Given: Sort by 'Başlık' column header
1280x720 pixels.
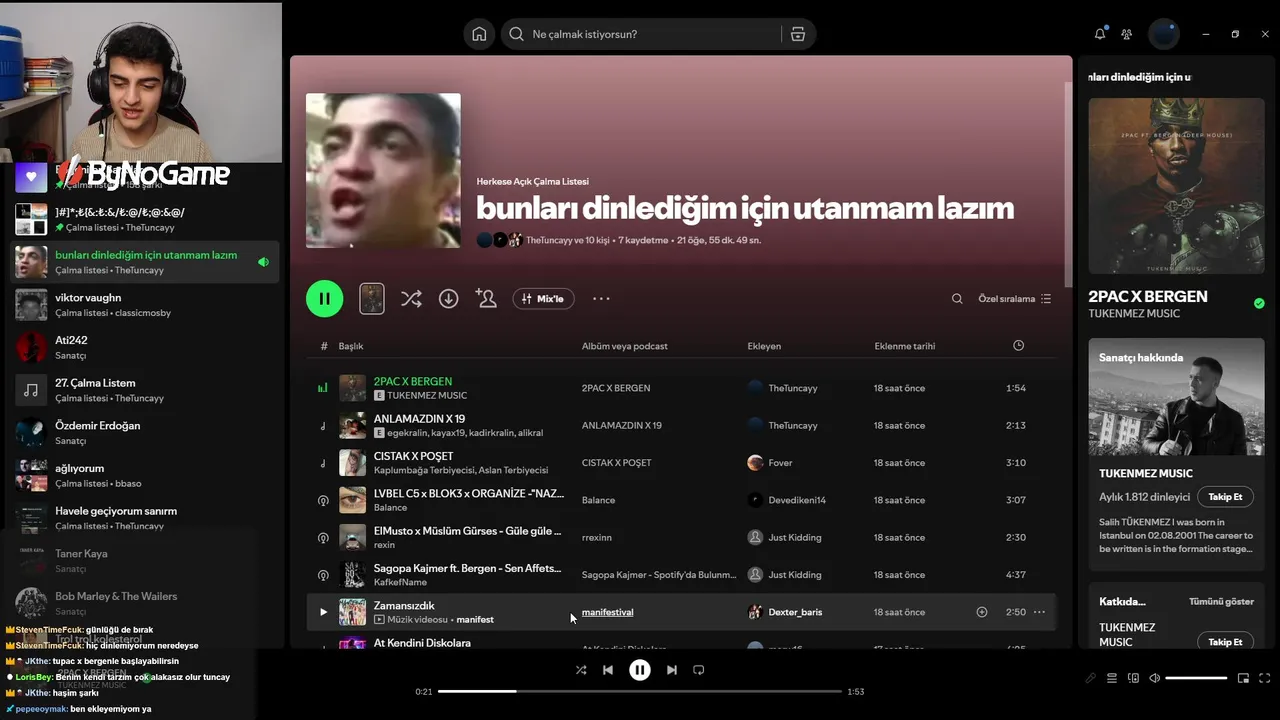Looking at the screenshot, I should click(x=351, y=346).
